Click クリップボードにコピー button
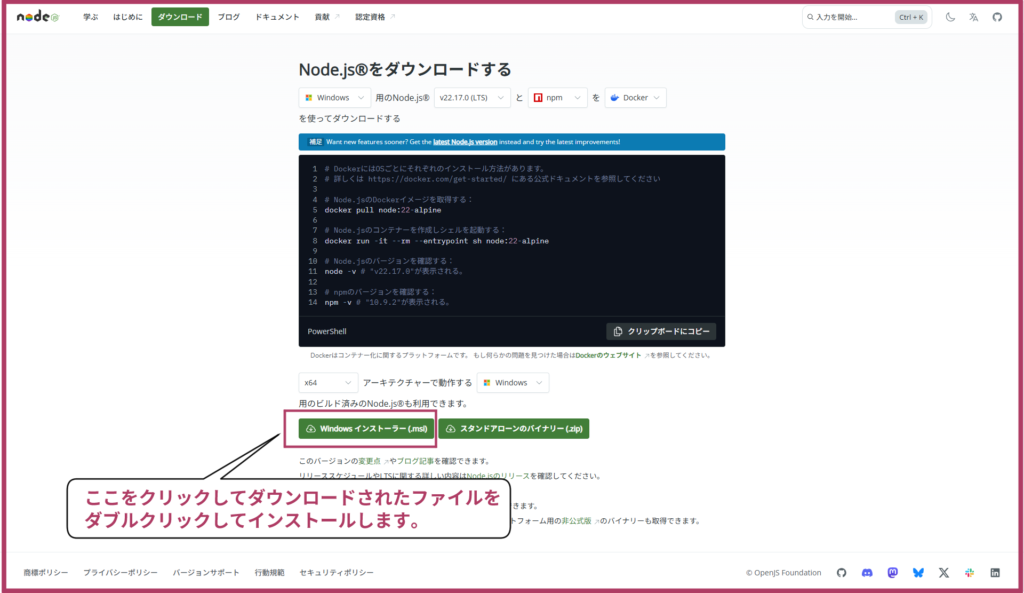 (661, 332)
